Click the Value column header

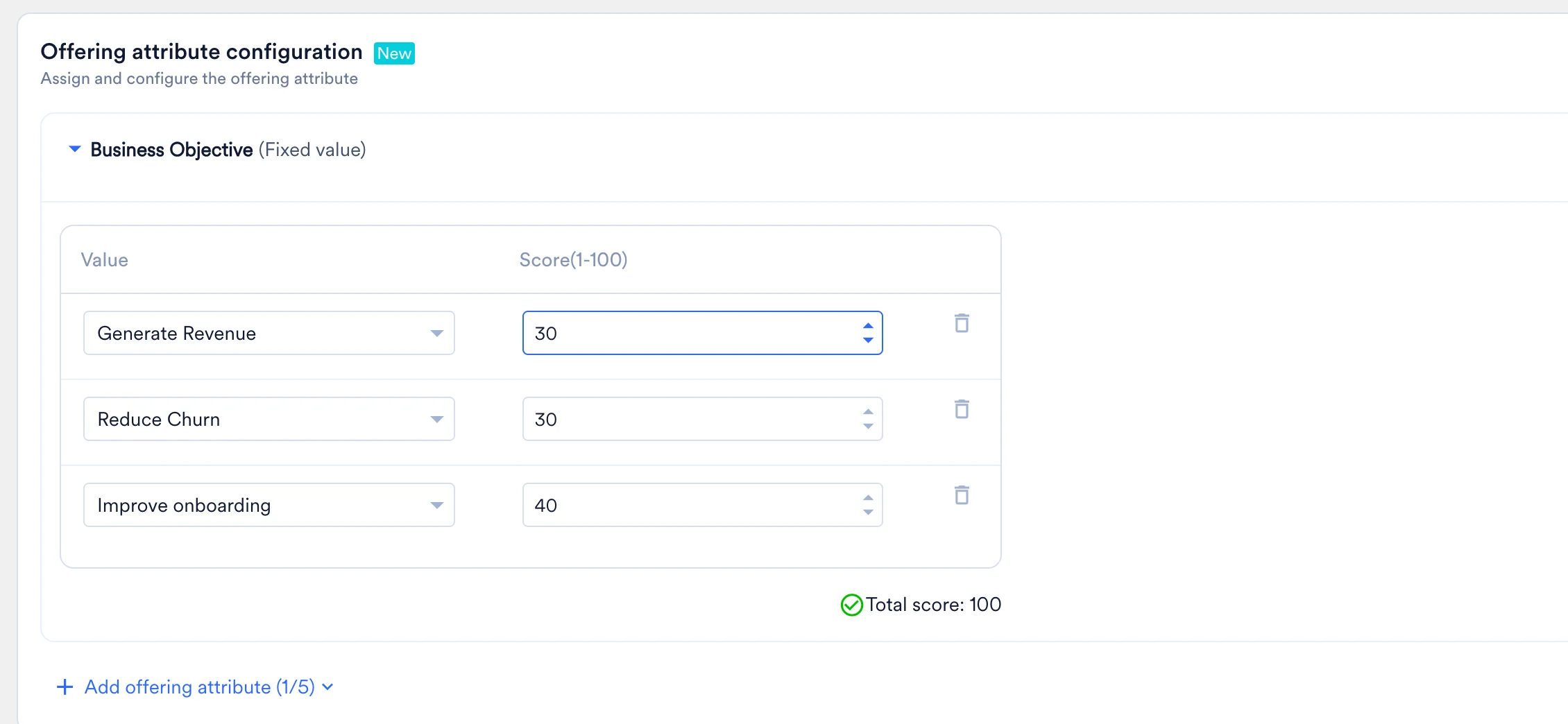click(x=105, y=260)
